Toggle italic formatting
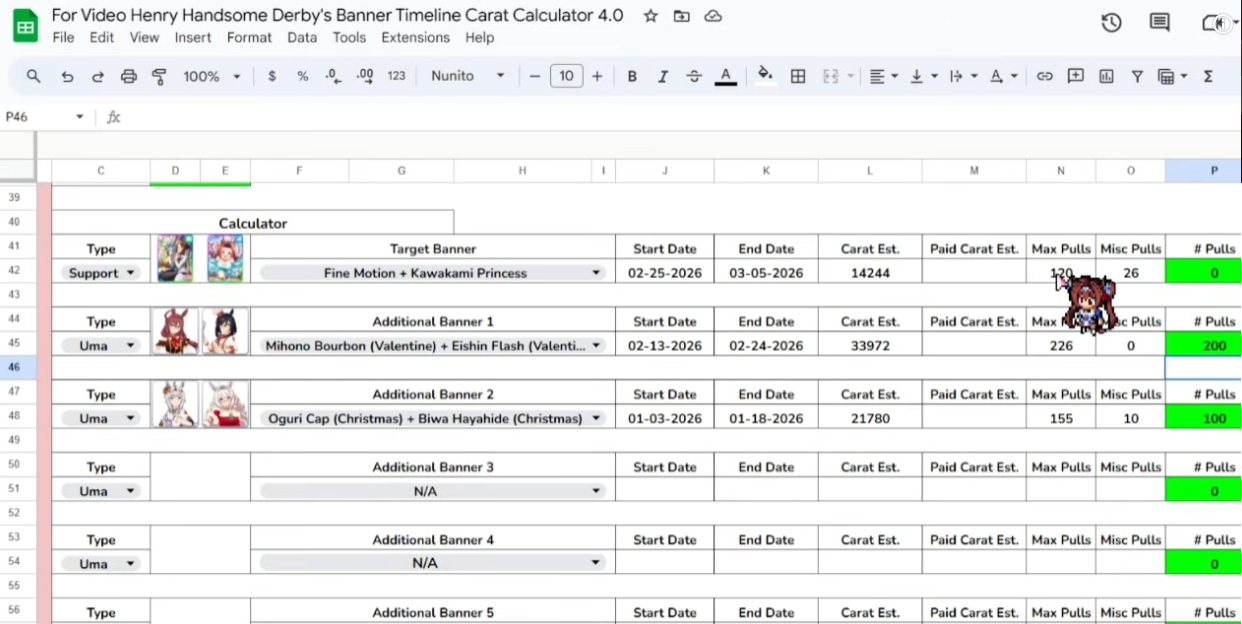This screenshot has height=624, width=1242. [663, 76]
